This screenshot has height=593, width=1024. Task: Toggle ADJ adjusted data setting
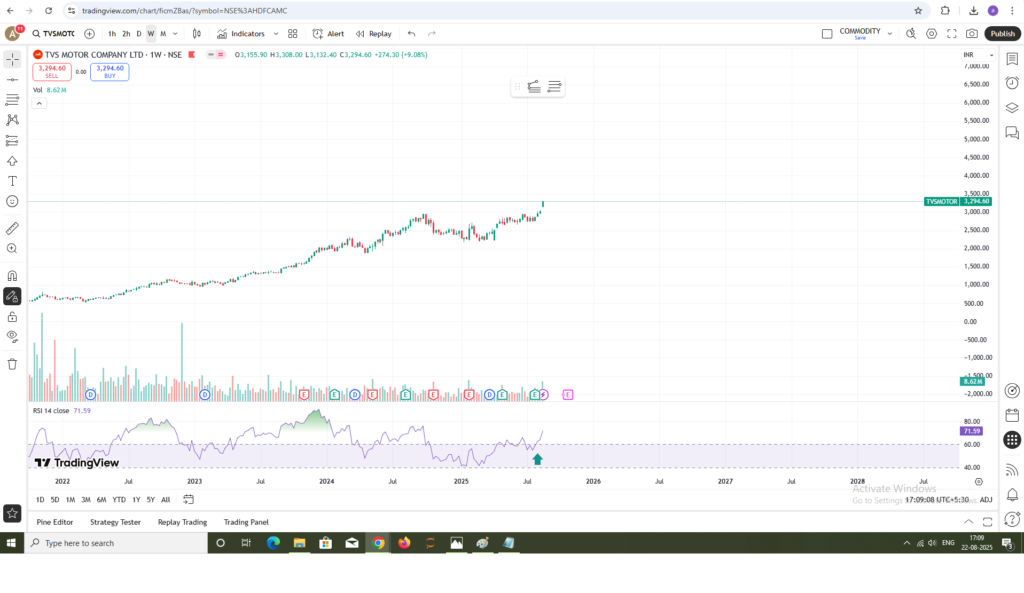click(x=986, y=500)
